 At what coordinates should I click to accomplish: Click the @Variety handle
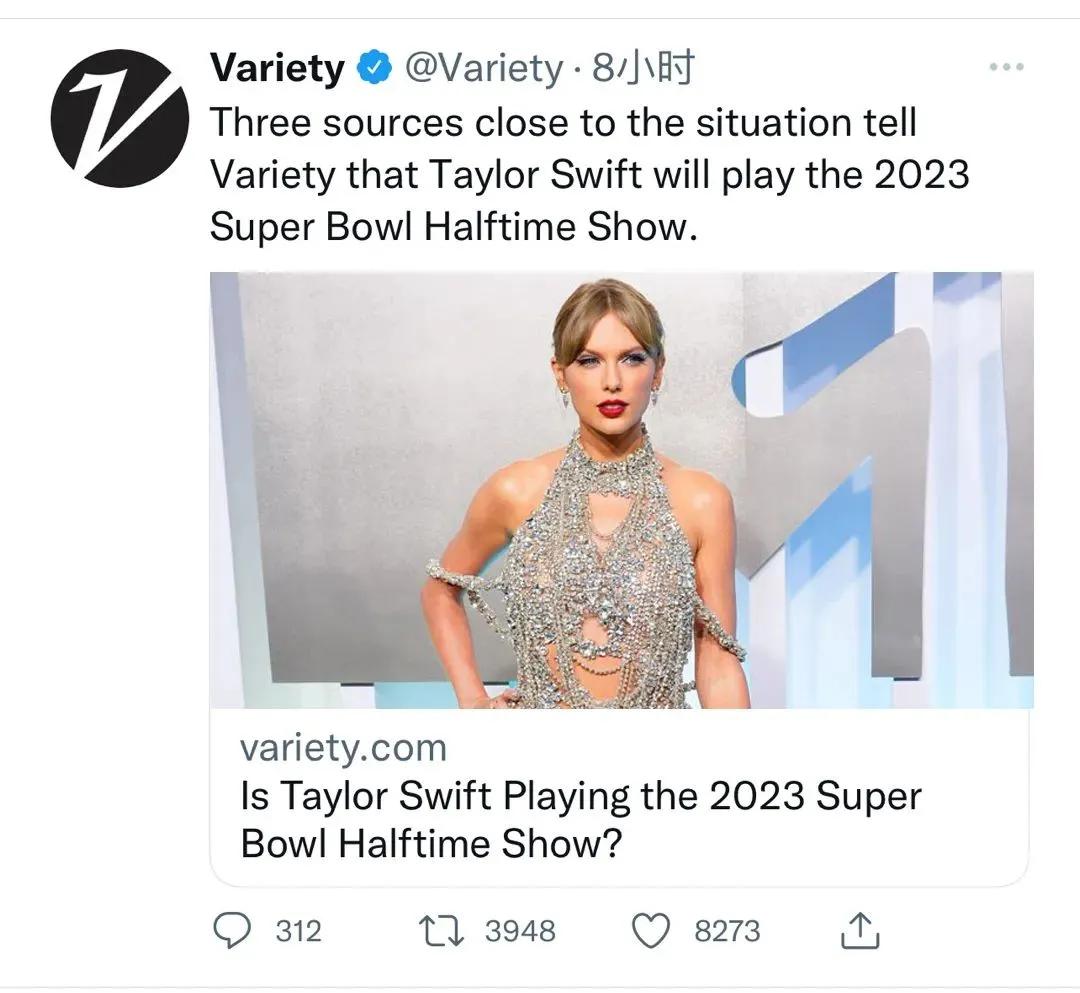pyautogui.click(x=482, y=69)
